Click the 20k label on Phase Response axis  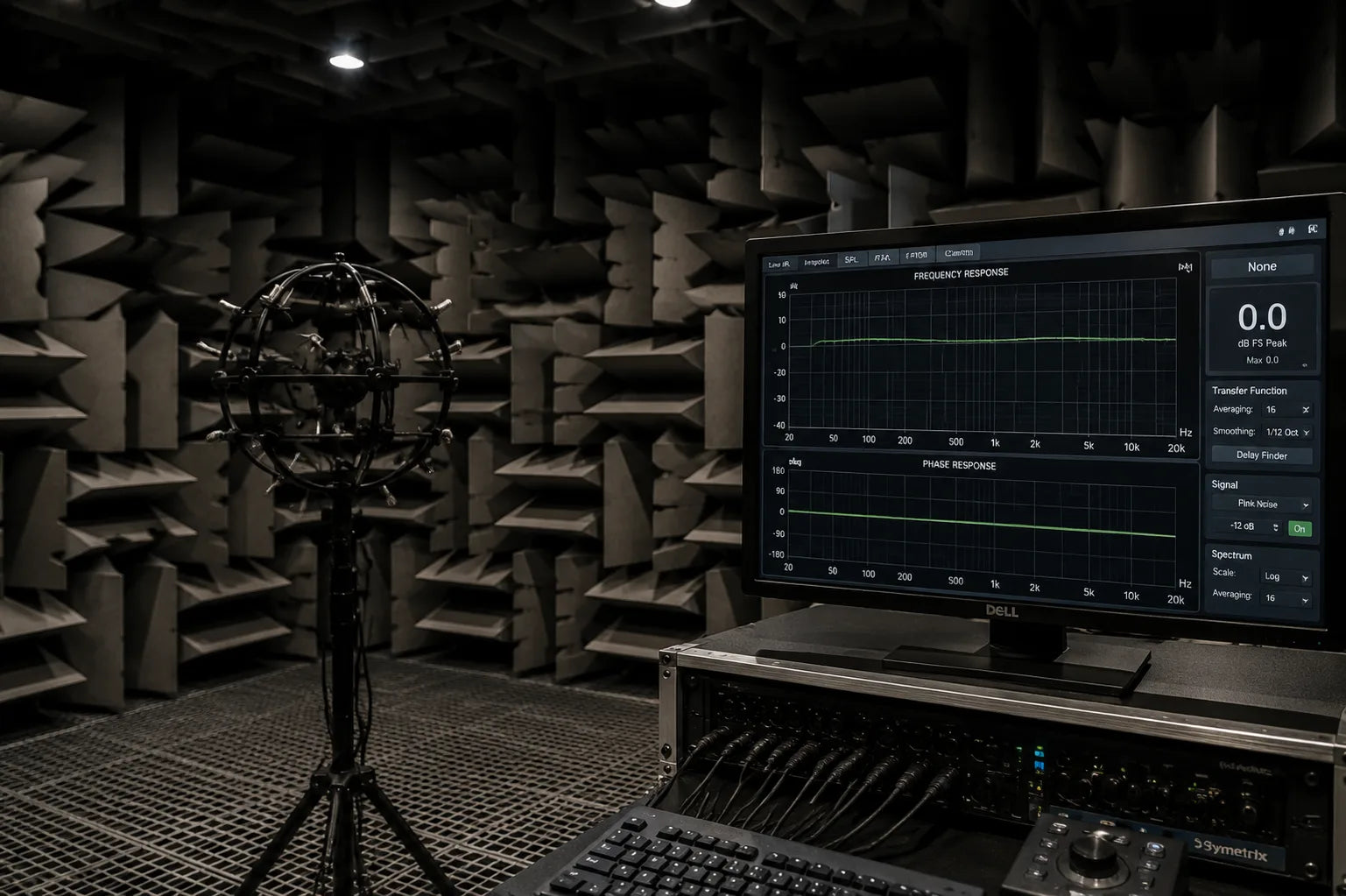tap(1175, 600)
